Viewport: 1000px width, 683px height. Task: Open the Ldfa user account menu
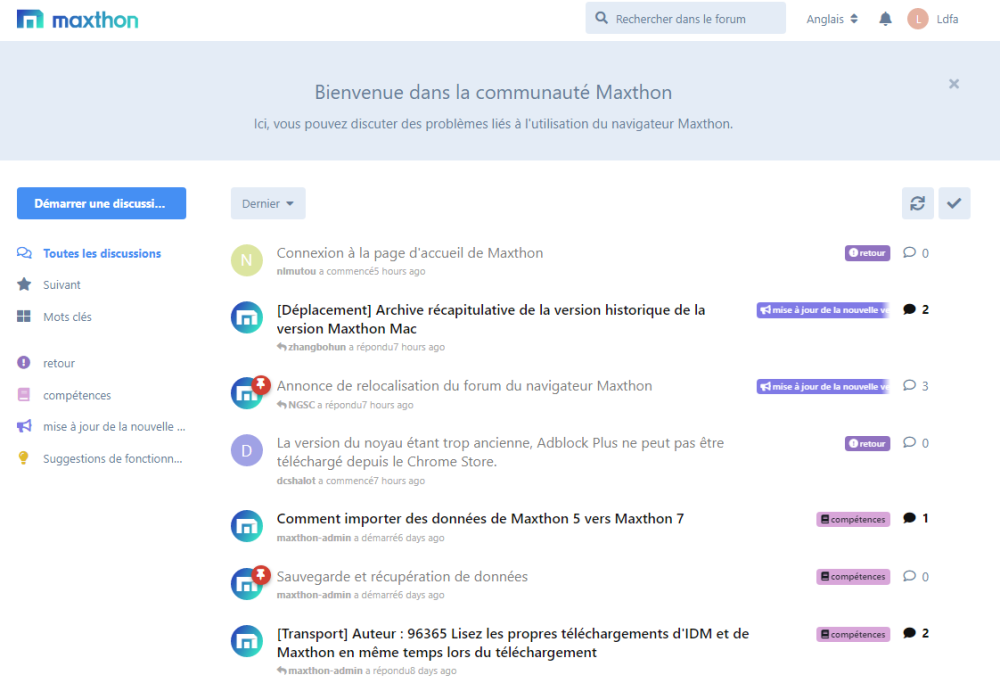point(947,19)
